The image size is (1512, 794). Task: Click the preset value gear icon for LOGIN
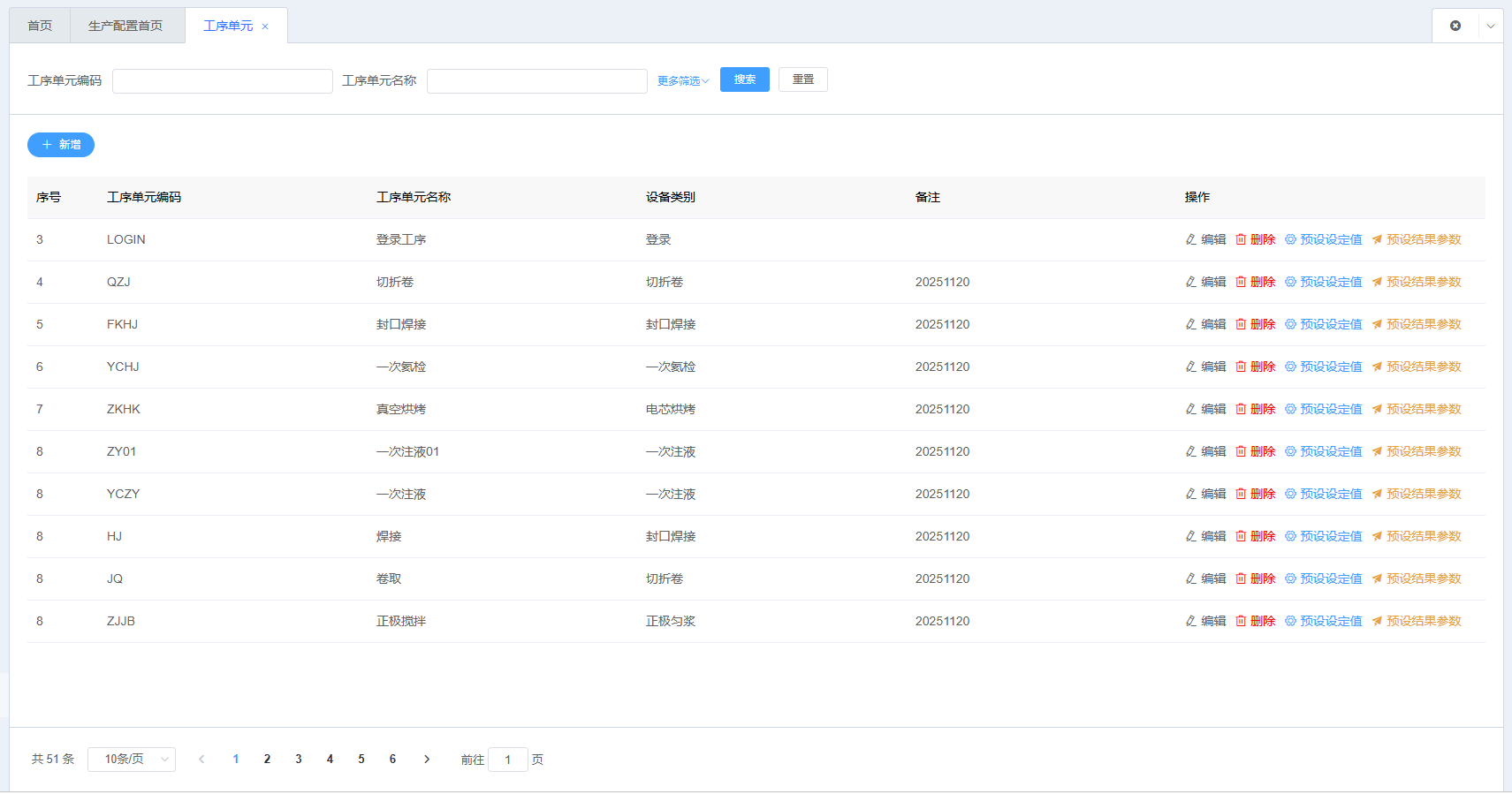(1290, 239)
